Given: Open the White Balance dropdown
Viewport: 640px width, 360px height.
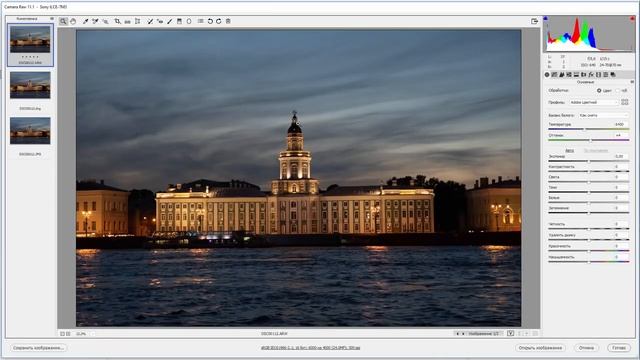Looking at the screenshot, I should click(x=603, y=116).
